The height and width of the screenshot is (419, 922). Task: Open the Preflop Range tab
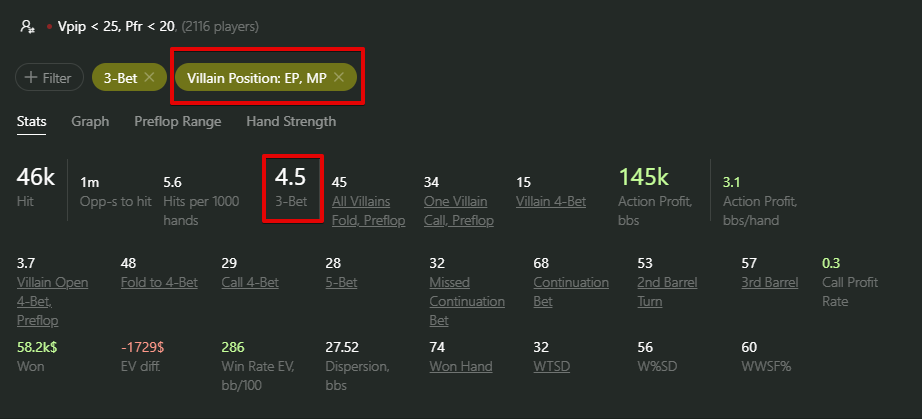178,122
